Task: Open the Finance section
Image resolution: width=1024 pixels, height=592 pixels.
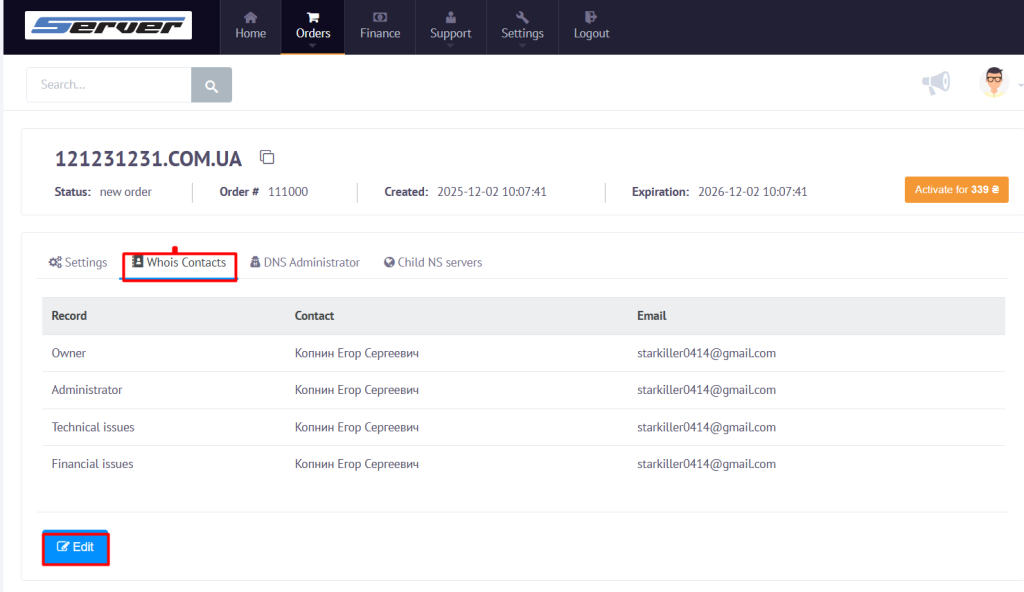Action: (x=380, y=26)
